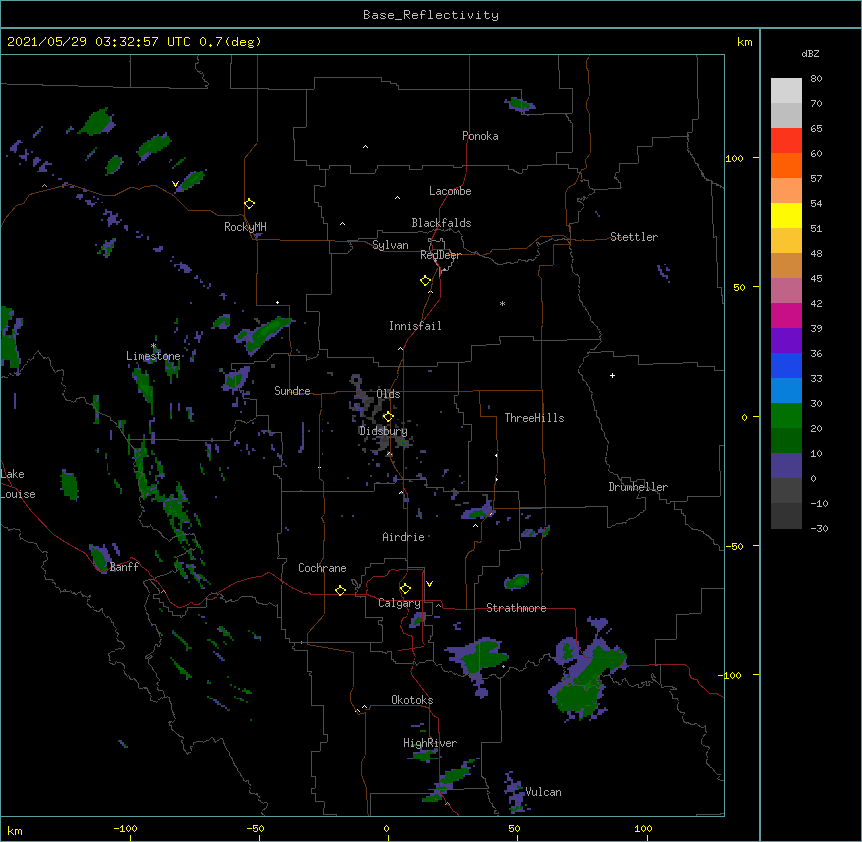Click the white plus marker west of Drumheller
This screenshot has height=842, width=862.
coord(612,375)
